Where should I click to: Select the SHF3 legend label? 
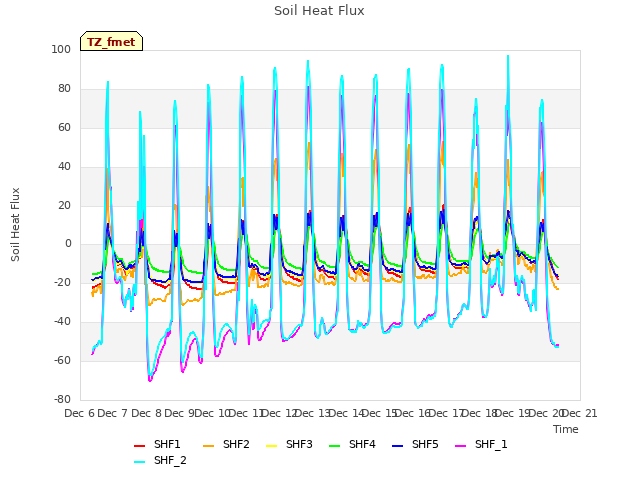(x=299, y=444)
